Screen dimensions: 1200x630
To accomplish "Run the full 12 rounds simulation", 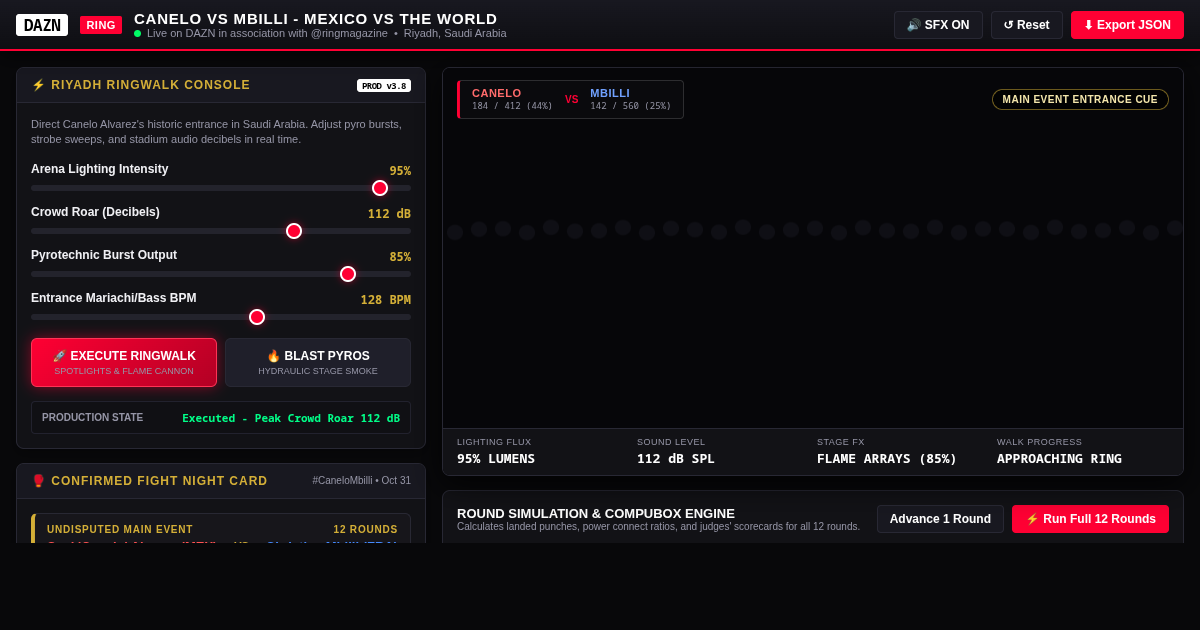I will point(1090,519).
